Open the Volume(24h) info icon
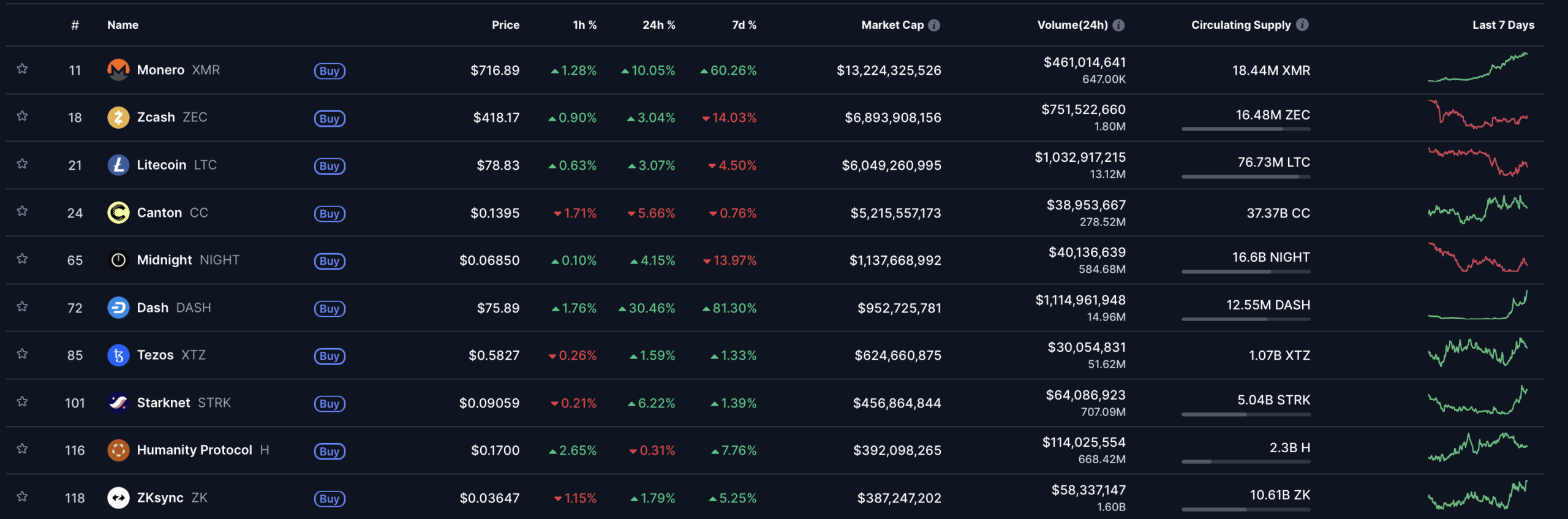This screenshot has height=519, width=1568. point(1118,25)
